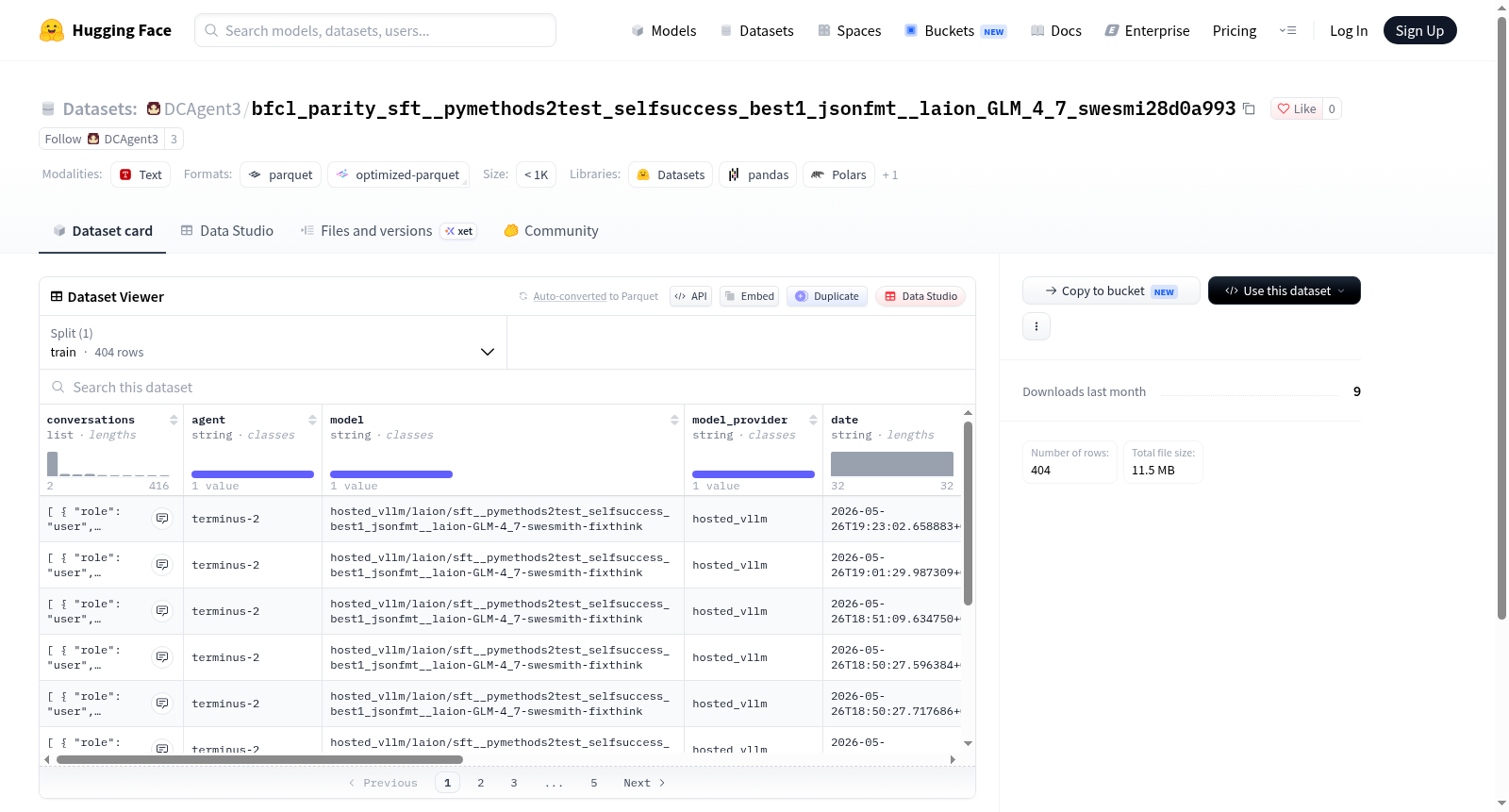Switch to the Community tab
Screen dimensions: 1509x812
[552, 231]
